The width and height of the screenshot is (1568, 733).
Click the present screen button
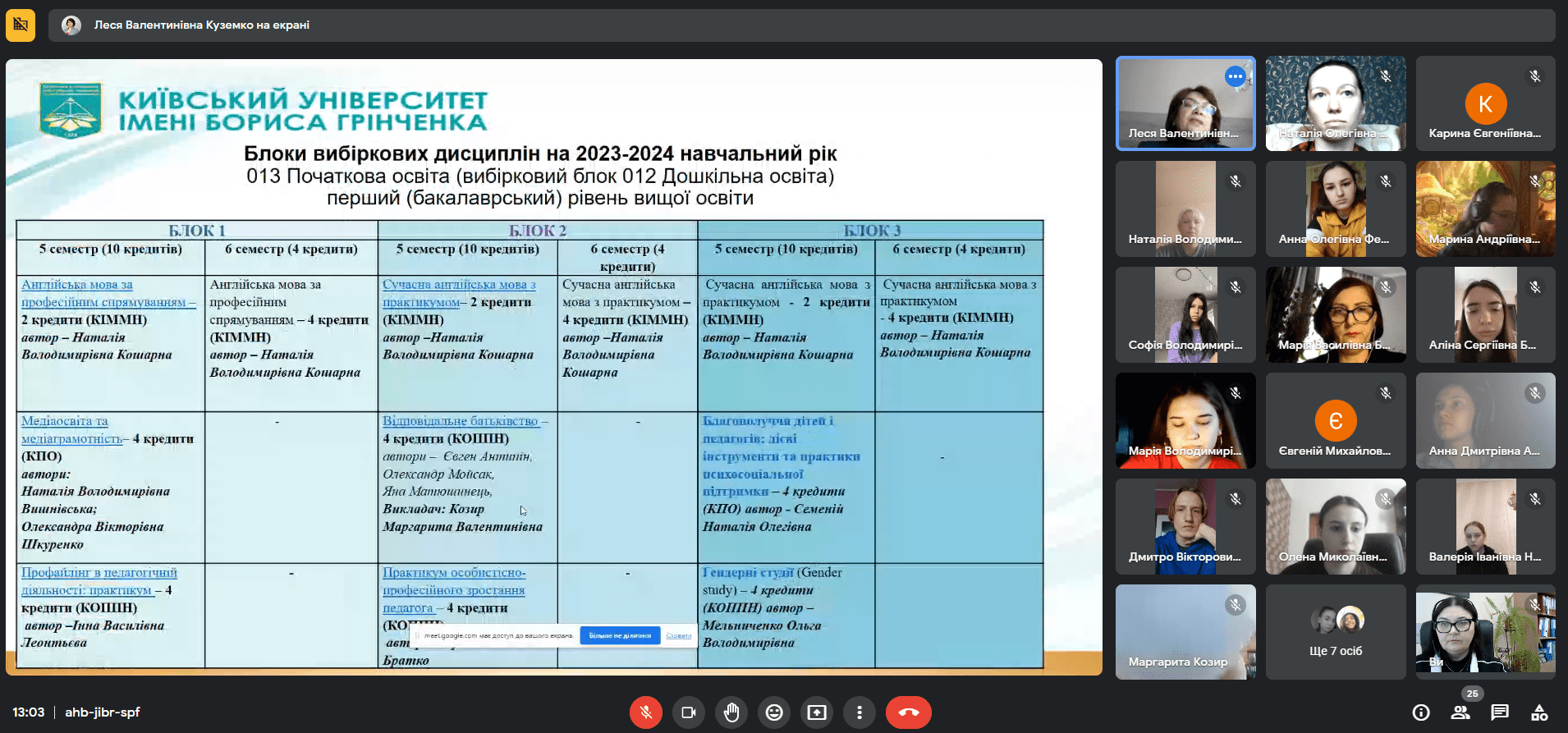(816, 712)
